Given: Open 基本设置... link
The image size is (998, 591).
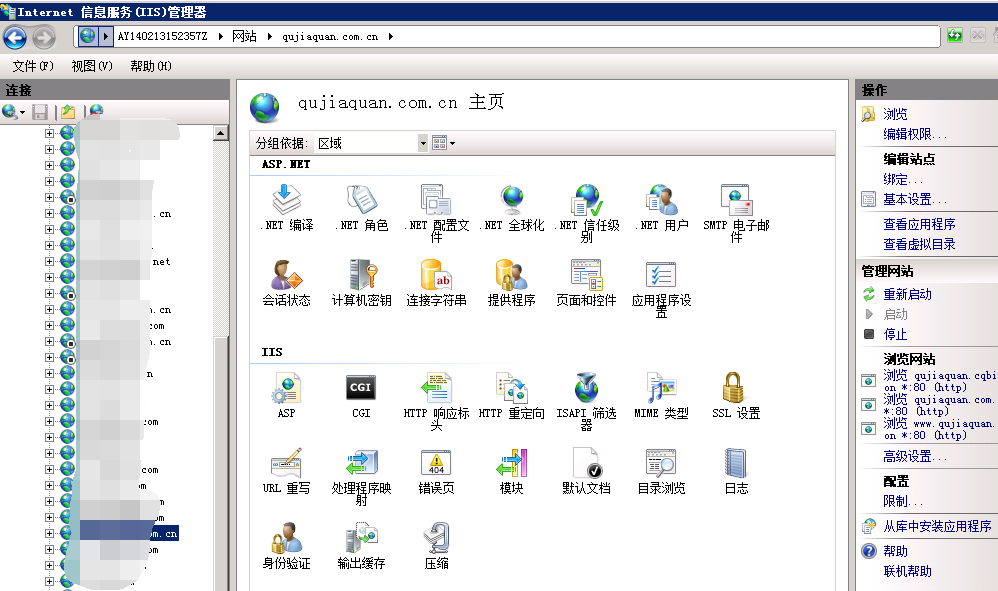Looking at the screenshot, I should [x=915, y=200].
